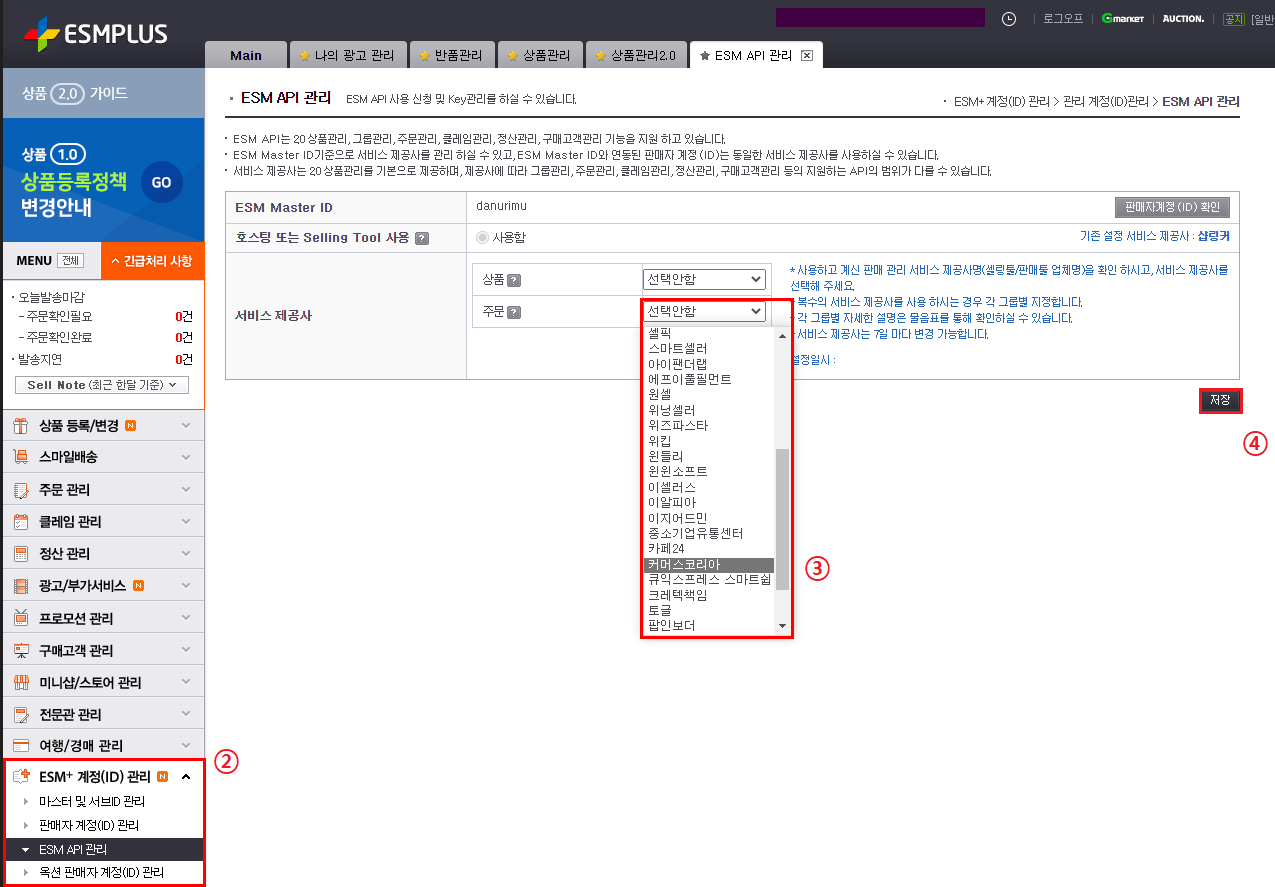The image size is (1275, 887).
Task: Select 이지어드민 in the dropdown list
Action: tap(709, 518)
